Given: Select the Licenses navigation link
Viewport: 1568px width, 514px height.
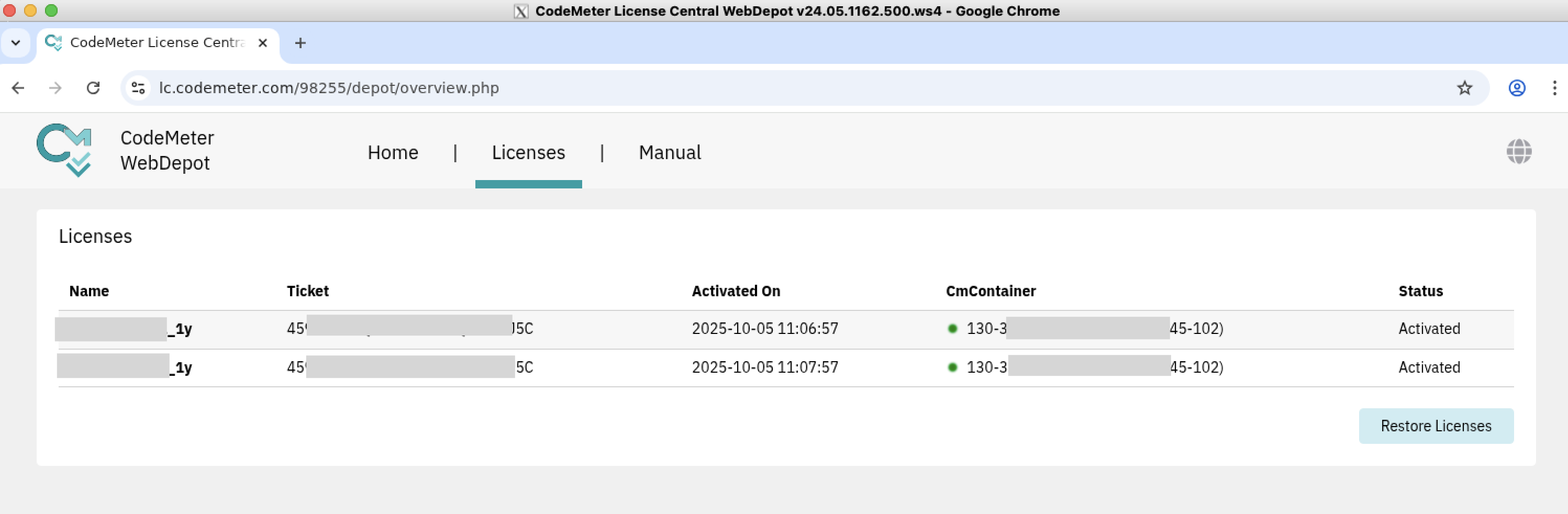Looking at the screenshot, I should pyautogui.click(x=528, y=153).
